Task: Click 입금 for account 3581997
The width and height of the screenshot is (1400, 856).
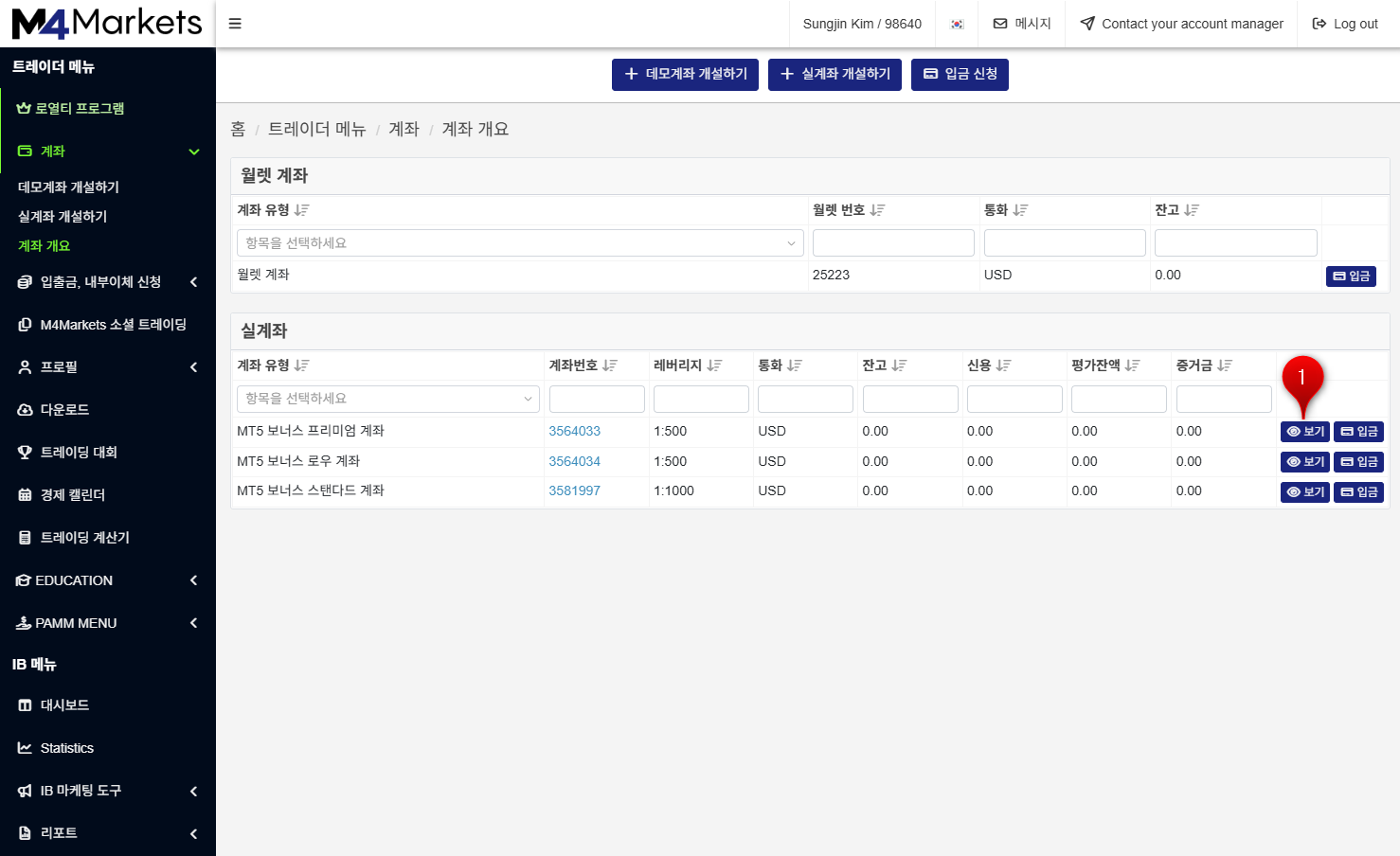Action: [1359, 492]
